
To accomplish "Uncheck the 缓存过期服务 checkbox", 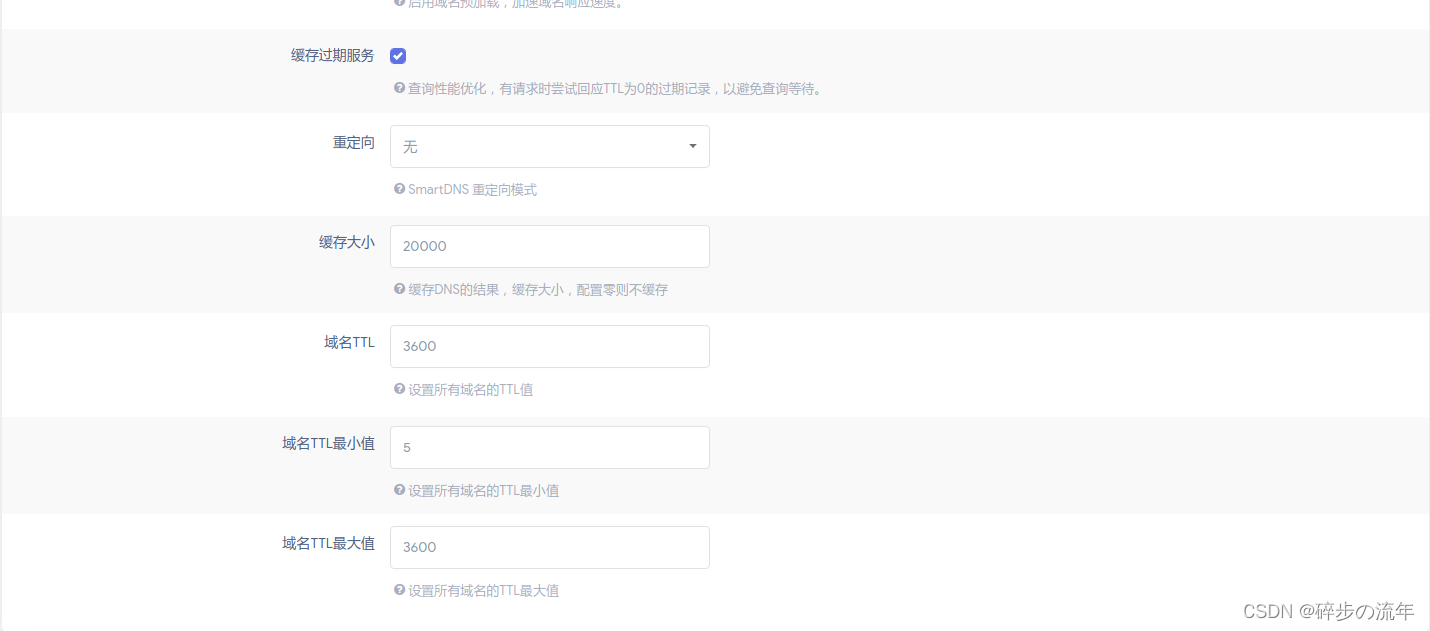I will tap(398, 56).
